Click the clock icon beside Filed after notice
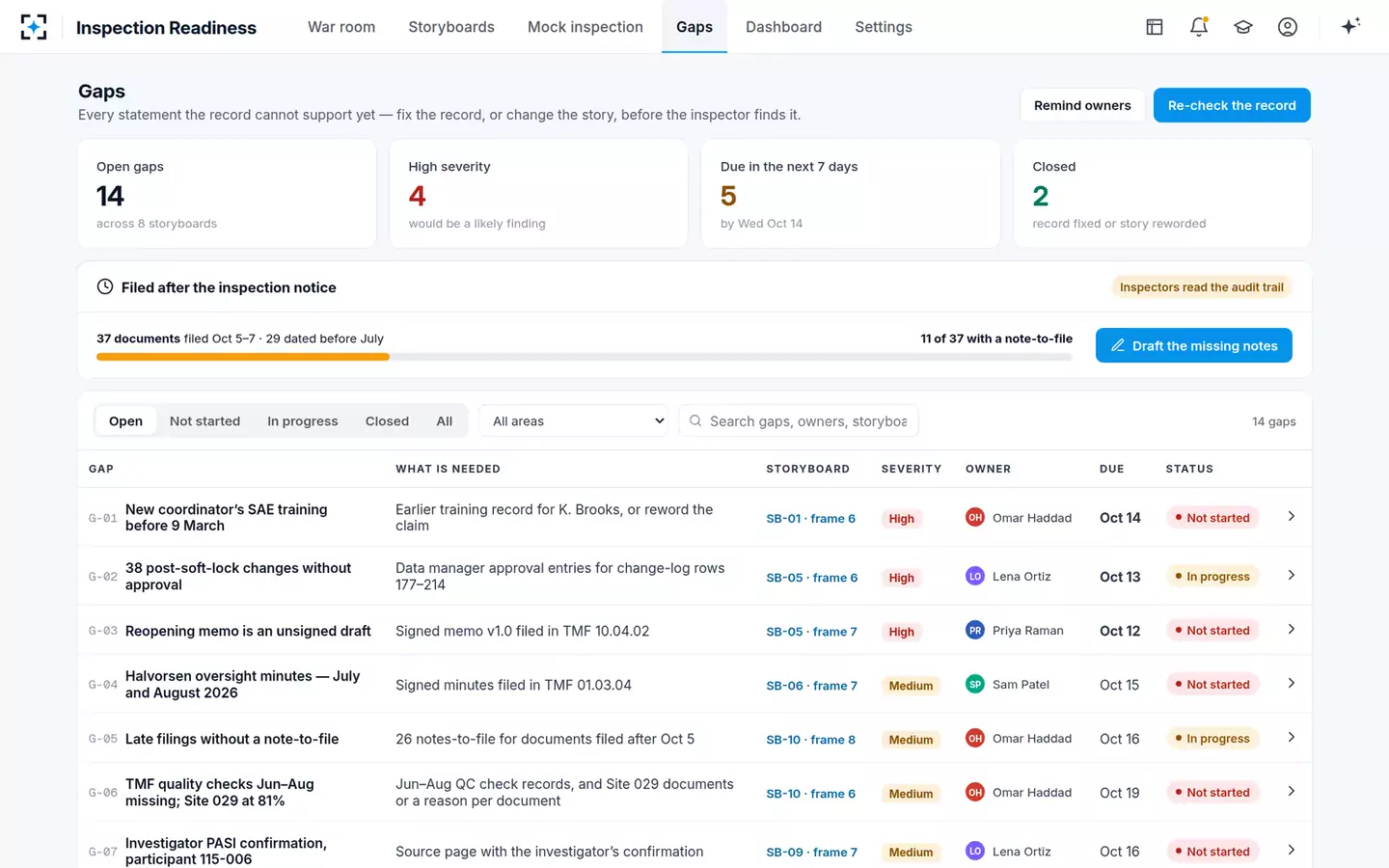The image size is (1389, 868). pos(105,286)
